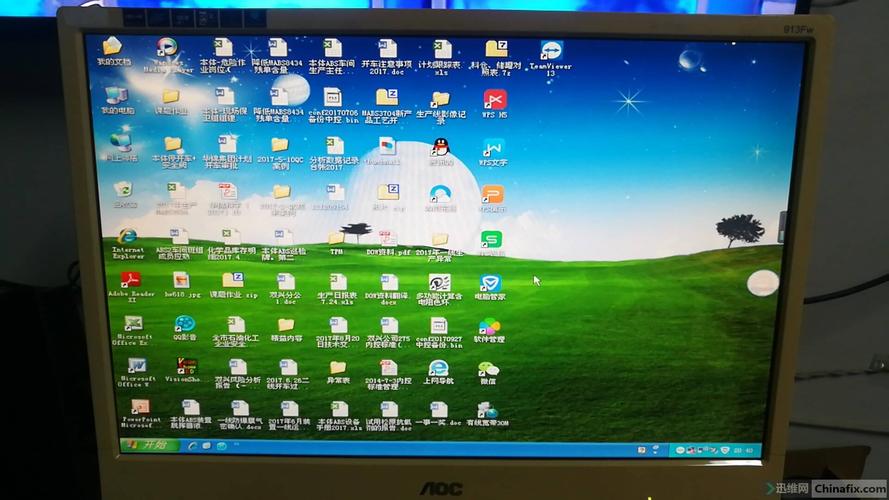Open the 2014-7-3内控标准管理 PDF
Image resolution: width=889 pixels, height=500 pixels.
(x=388, y=367)
